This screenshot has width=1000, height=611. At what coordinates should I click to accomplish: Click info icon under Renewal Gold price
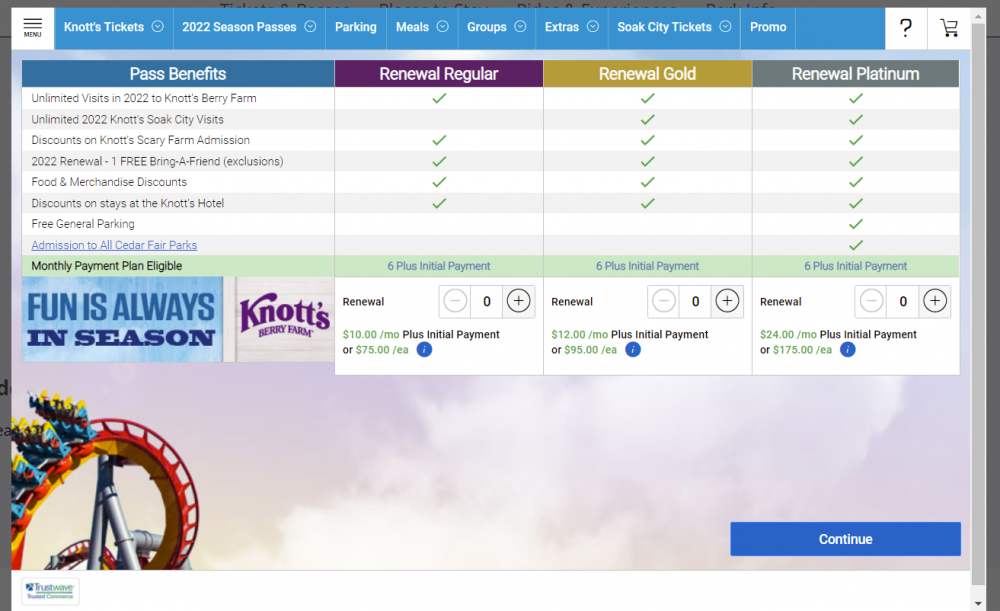pos(632,350)
